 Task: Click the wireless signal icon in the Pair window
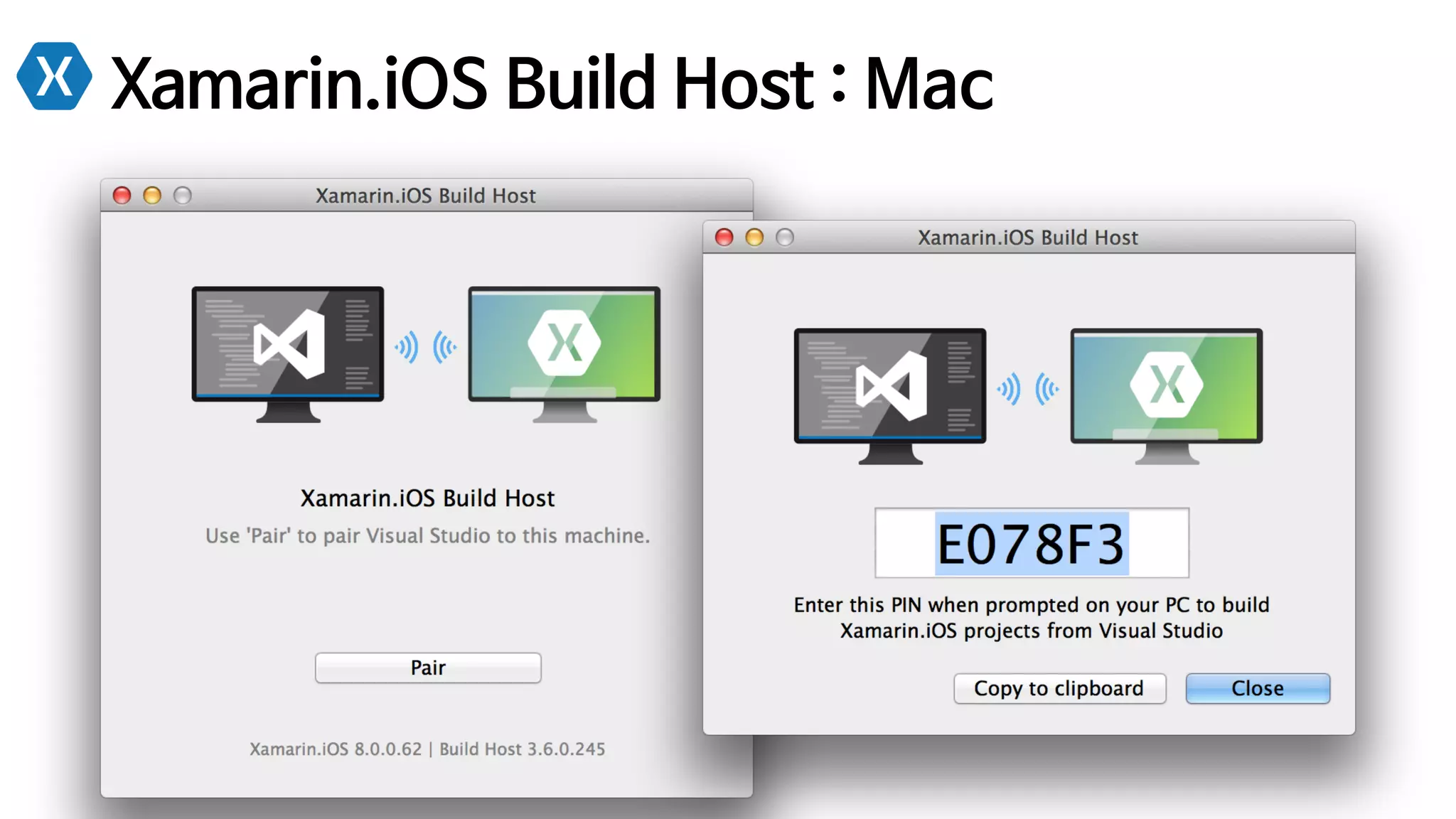pos(426,347)
